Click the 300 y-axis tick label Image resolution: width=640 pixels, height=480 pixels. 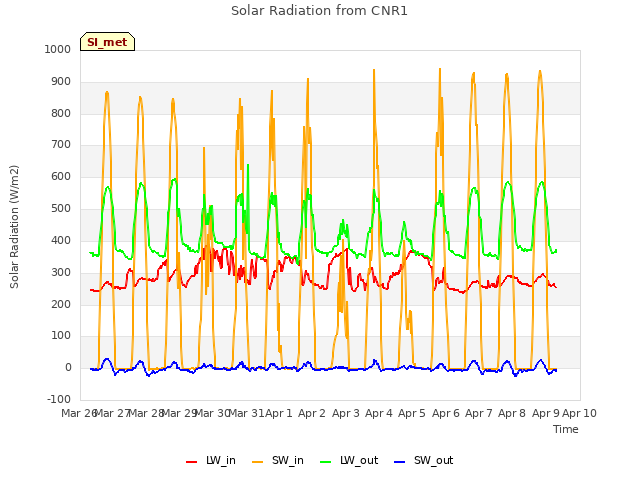pos(61,272)
